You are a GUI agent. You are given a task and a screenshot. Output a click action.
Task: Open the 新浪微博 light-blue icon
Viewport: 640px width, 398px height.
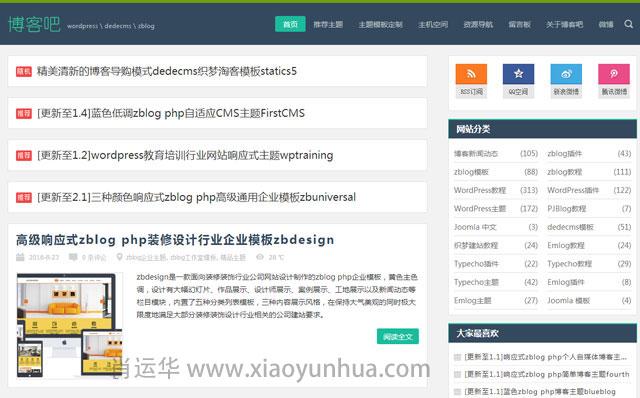566,74
